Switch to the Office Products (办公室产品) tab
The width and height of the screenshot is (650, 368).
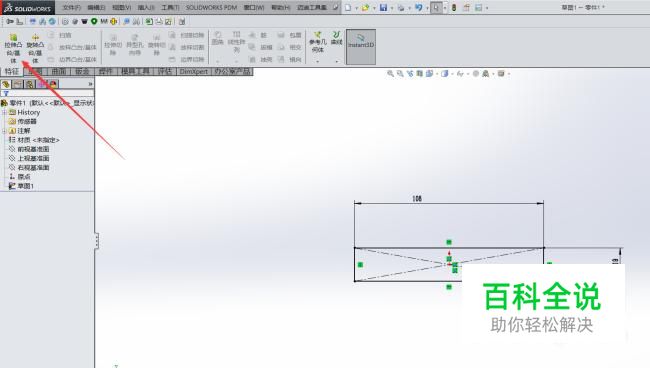(232, 71)
